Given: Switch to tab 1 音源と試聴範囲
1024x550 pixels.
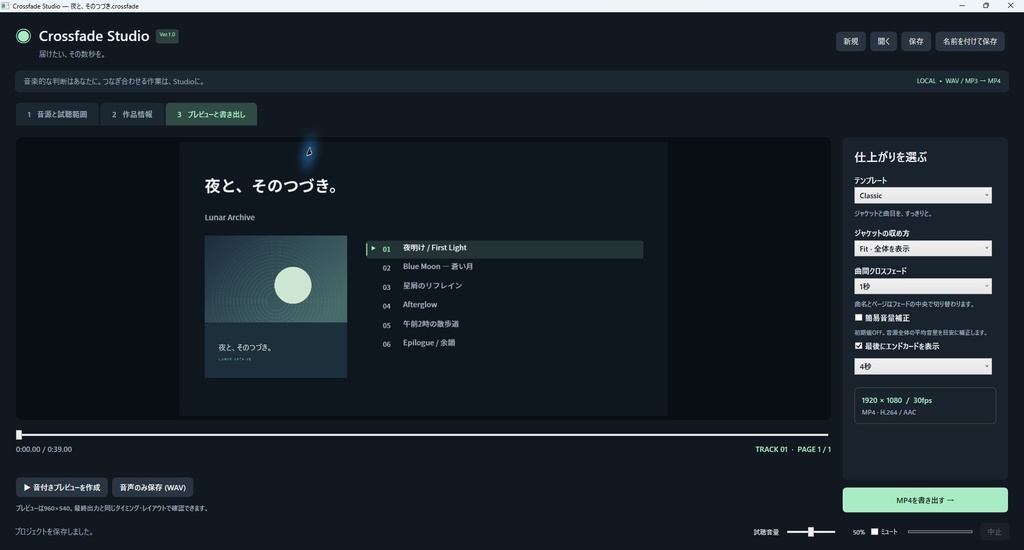Looking at the screenshot, I should (x=57, y=114).
